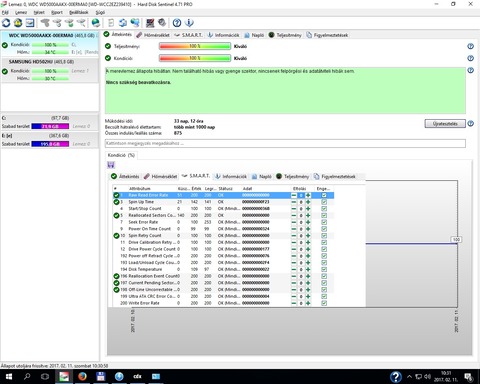Click the E: partition free space bar

50,144
